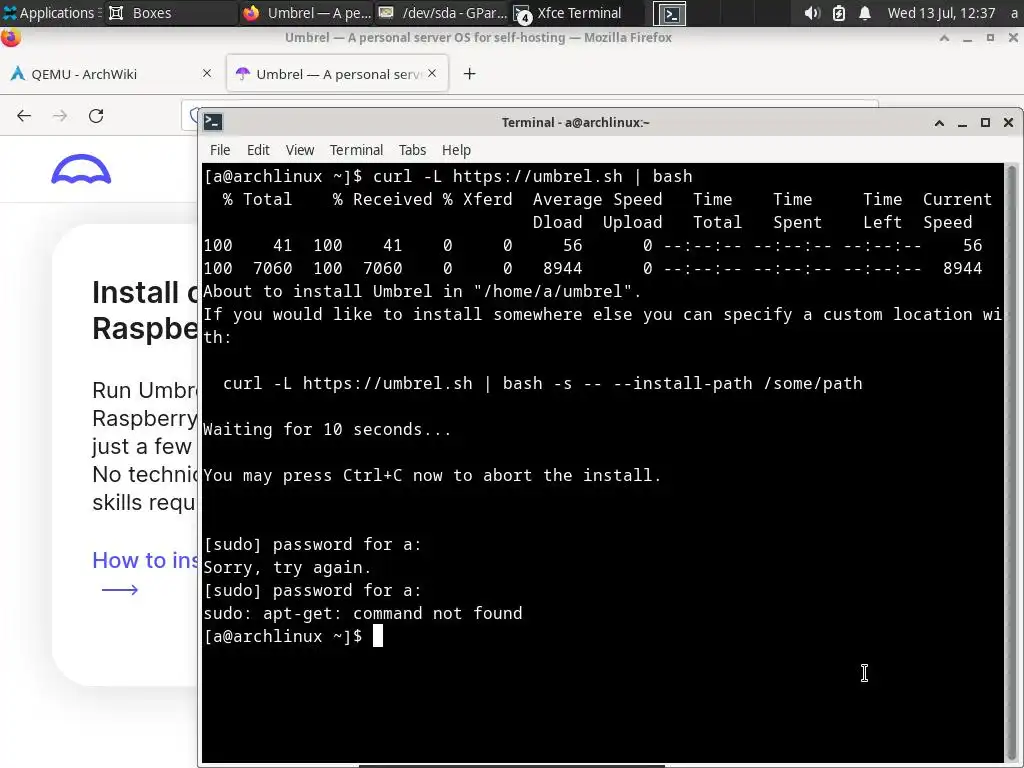1024x768 pixels.
Task: Click the 'Sorry, try again.' line in Terminal
Action: [287, 568]
